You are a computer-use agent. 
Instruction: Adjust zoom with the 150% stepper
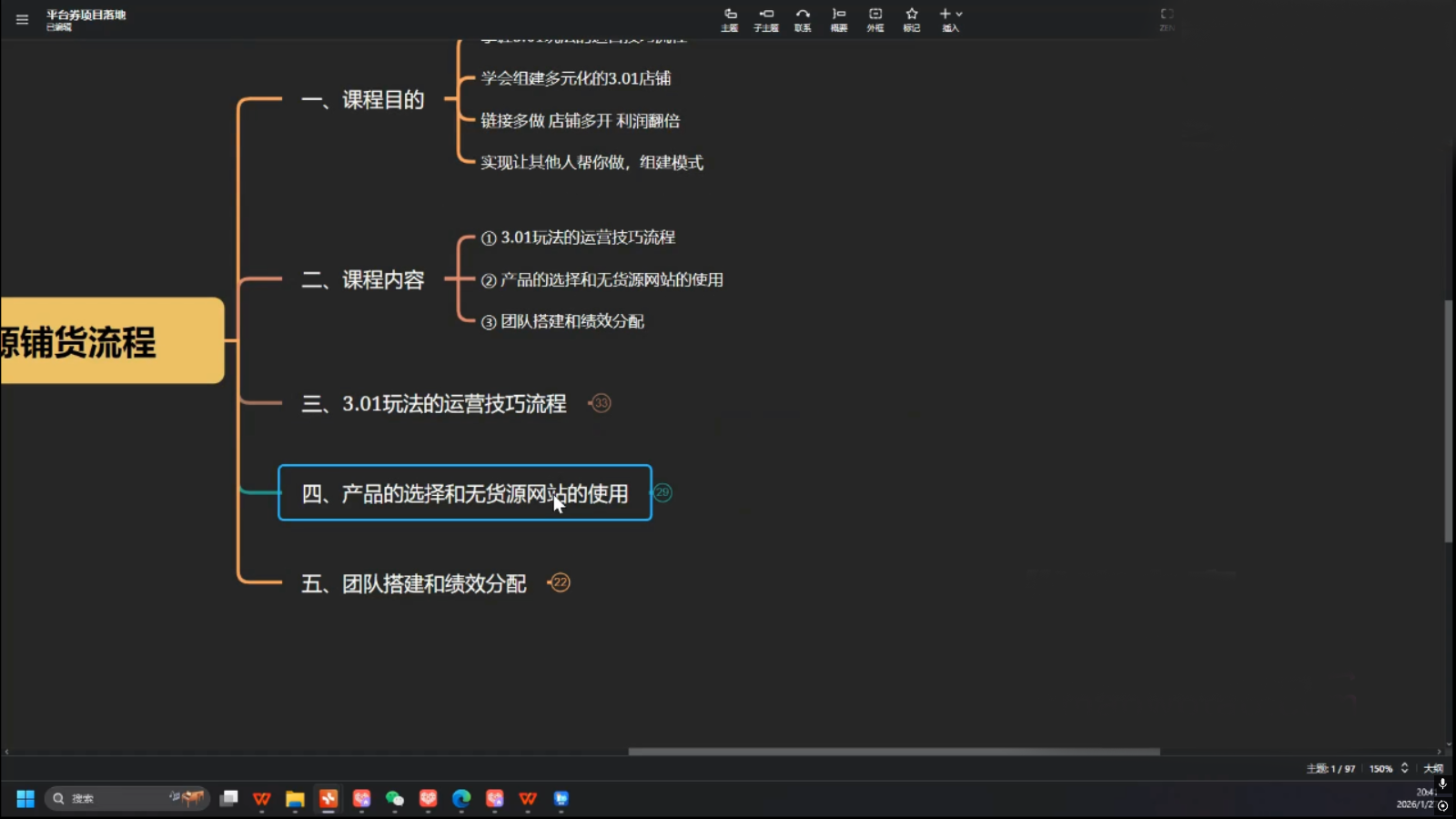[1404, 769]
